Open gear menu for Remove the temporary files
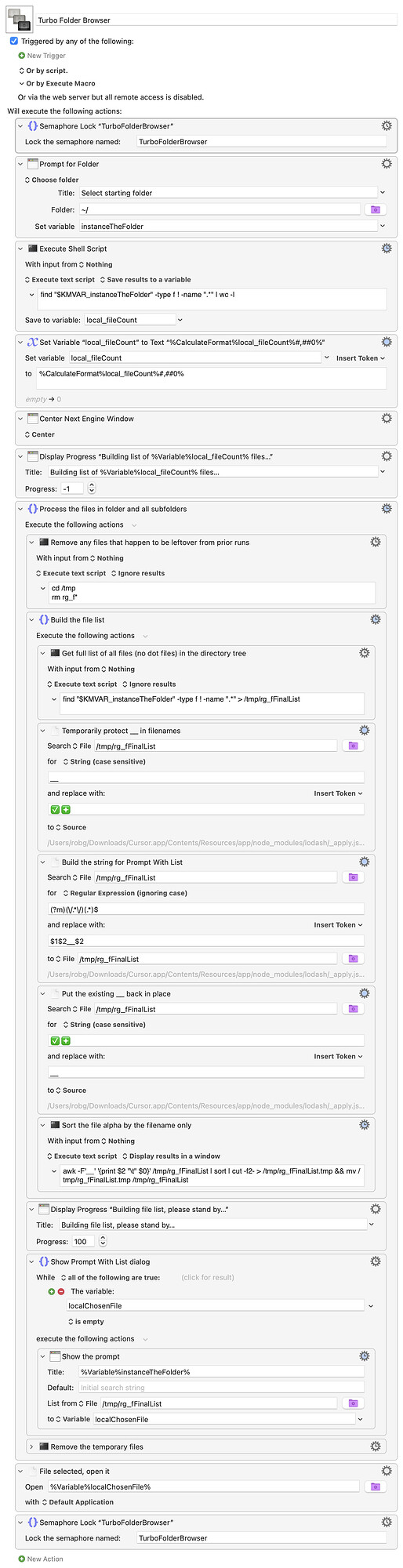 375,1446
